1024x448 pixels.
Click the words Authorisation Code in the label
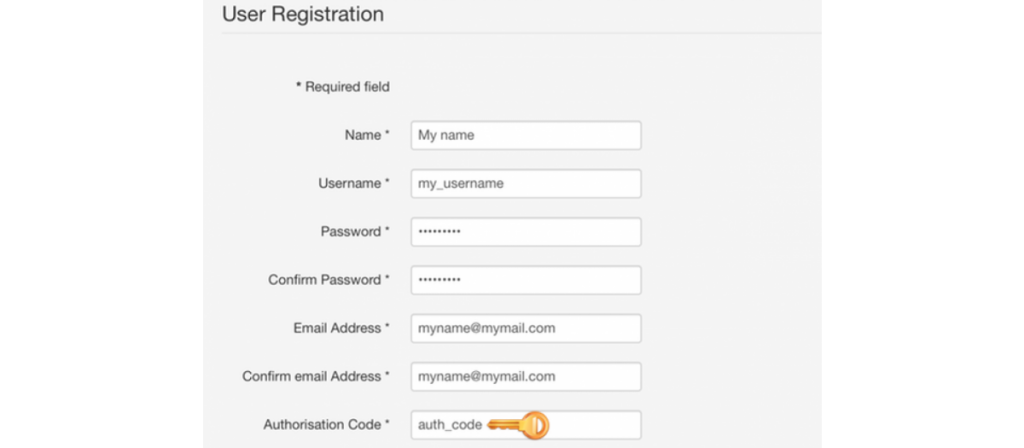pyautogui.click(x=322, y=425)
